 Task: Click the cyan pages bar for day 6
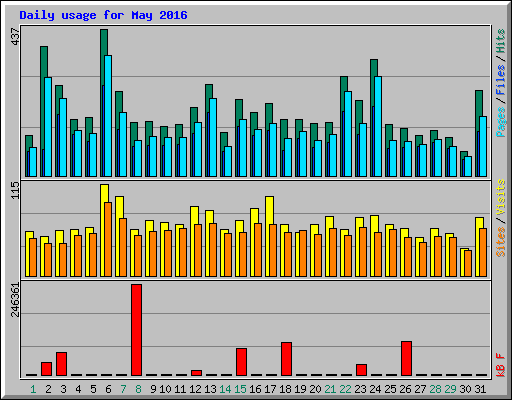(108, 116)
